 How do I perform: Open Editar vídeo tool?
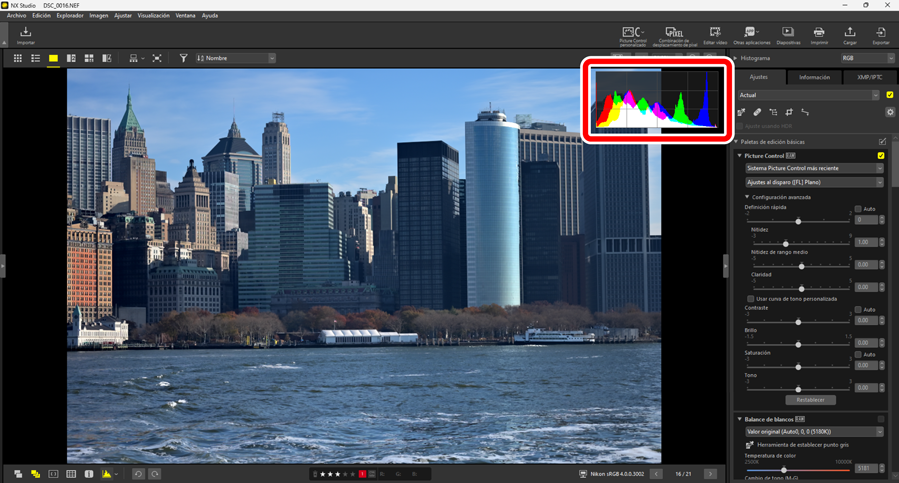pyautogui.click(x=714, y=35)
